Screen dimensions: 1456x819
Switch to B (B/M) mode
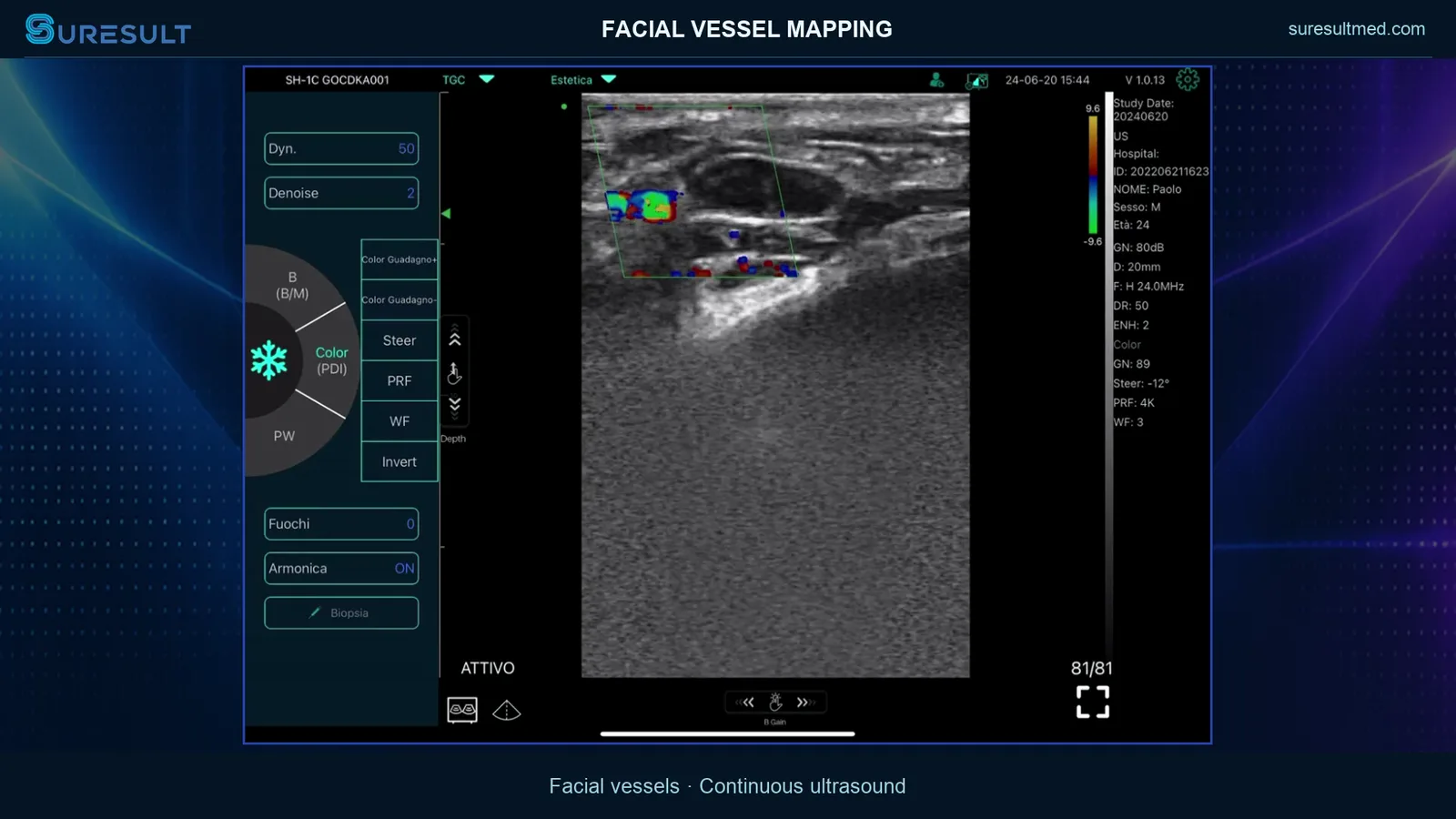292,285
